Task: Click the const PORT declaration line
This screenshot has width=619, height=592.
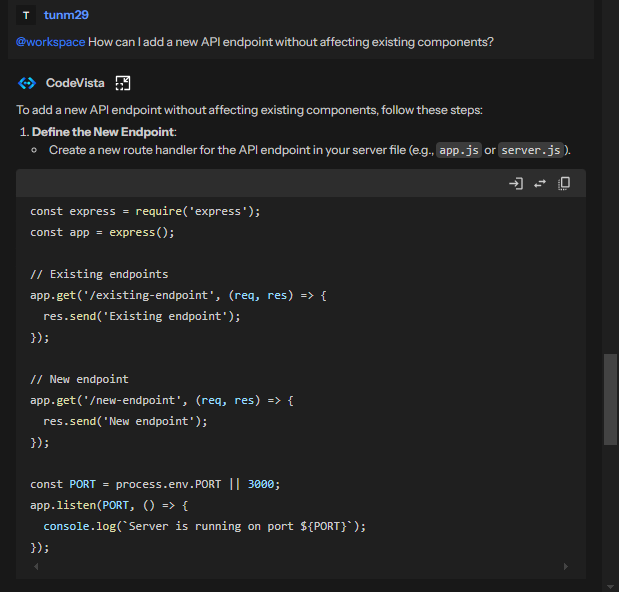Action: coord(155,484)
